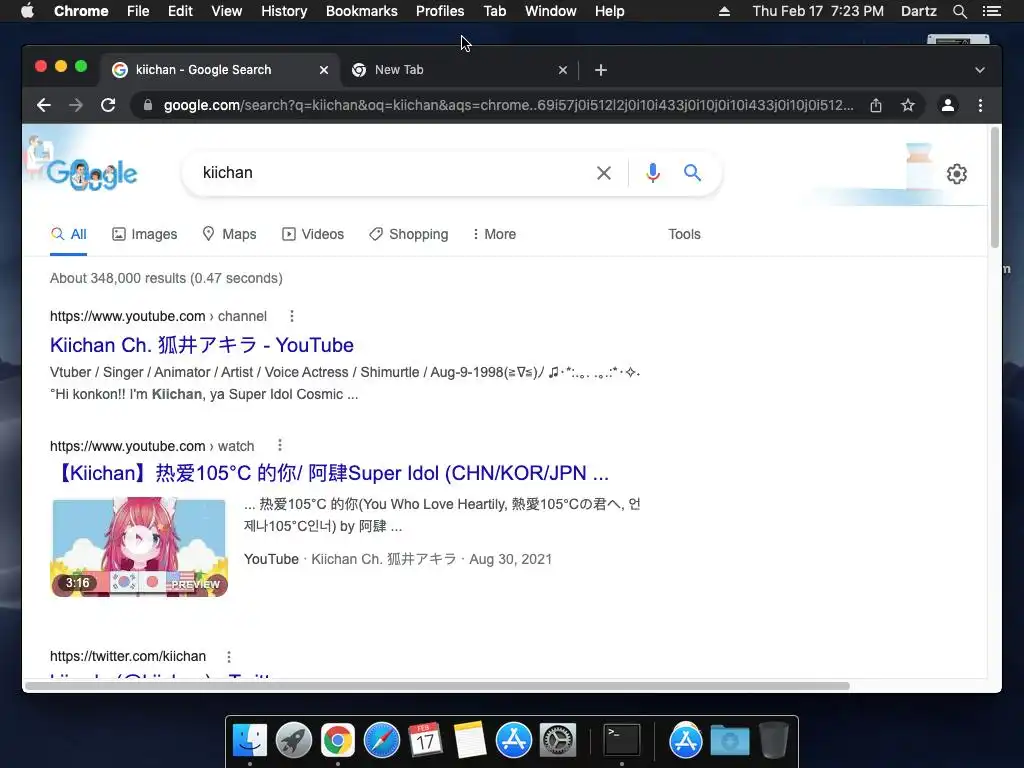This screenshot has width=1024, height=768.
Task: Share this page icon in address bar
Action: 876,105
